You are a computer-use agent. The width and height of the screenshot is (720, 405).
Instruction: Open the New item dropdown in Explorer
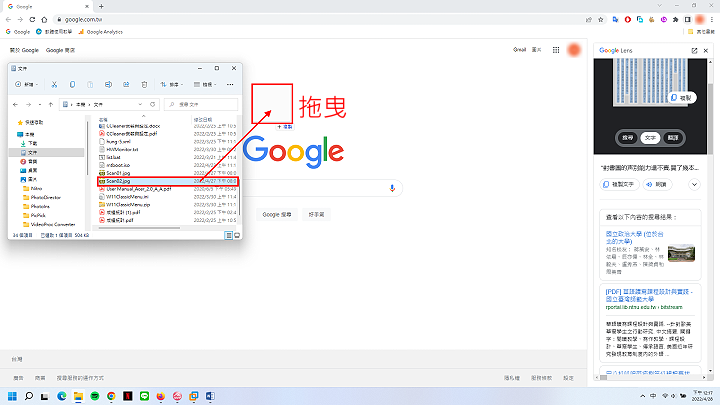pyautogui.click(x=27, y=84)
